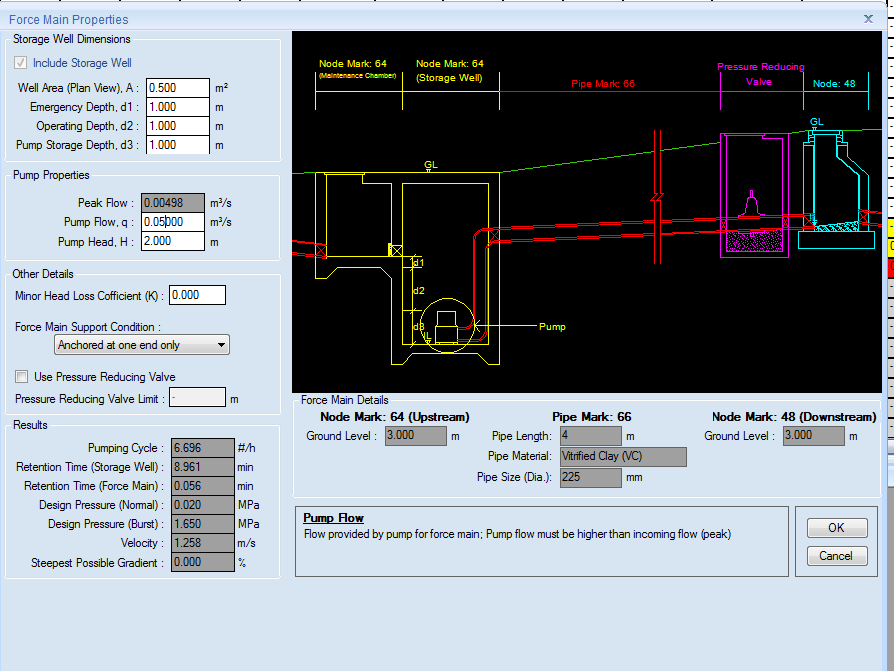This screenshot has height=671, width=894.
Task: Toggle the Include Storage Well checkbox
Action: coord(21,63)
